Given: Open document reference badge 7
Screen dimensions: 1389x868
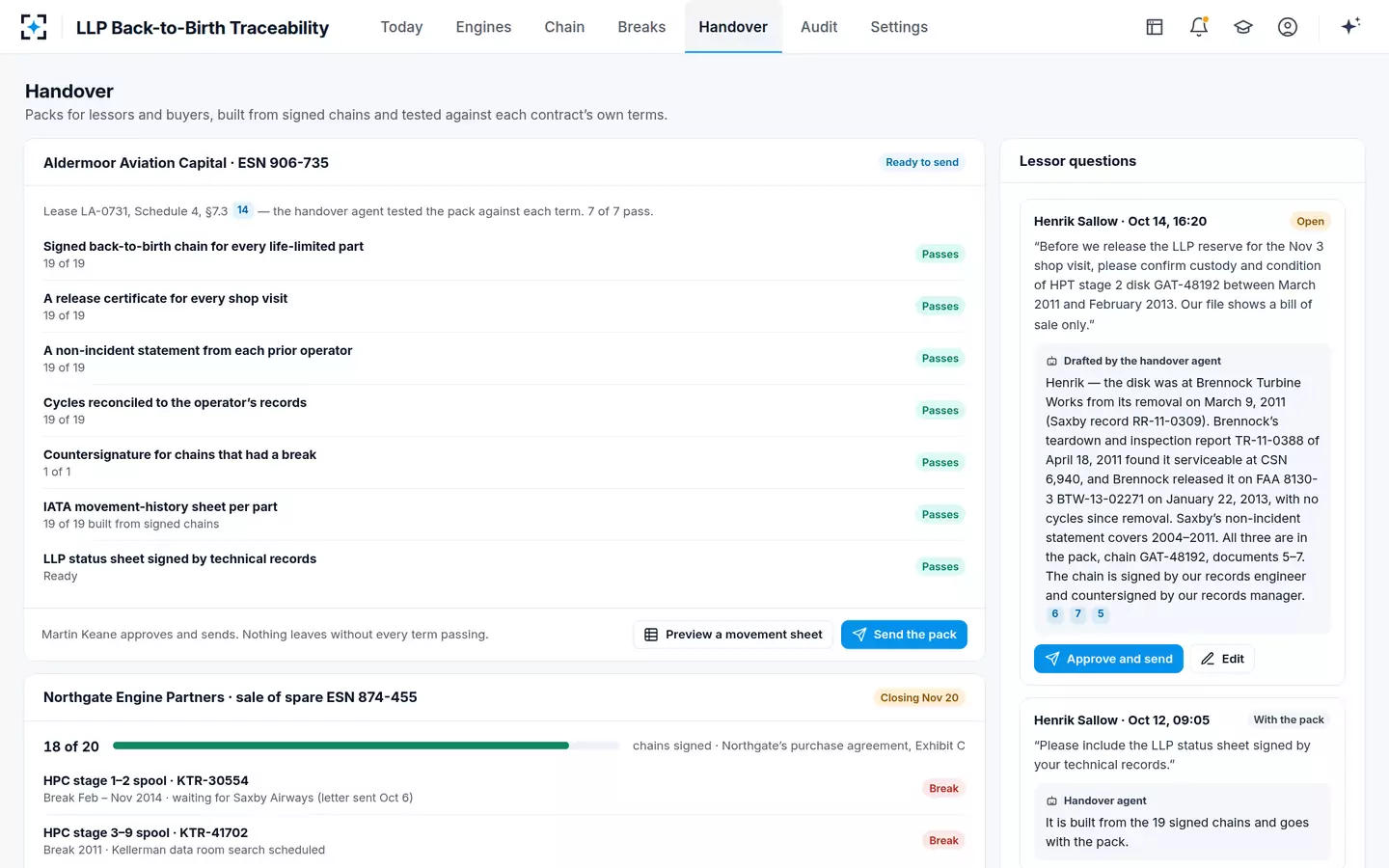Looking at the screenshot, I should tap(1078, 614).
